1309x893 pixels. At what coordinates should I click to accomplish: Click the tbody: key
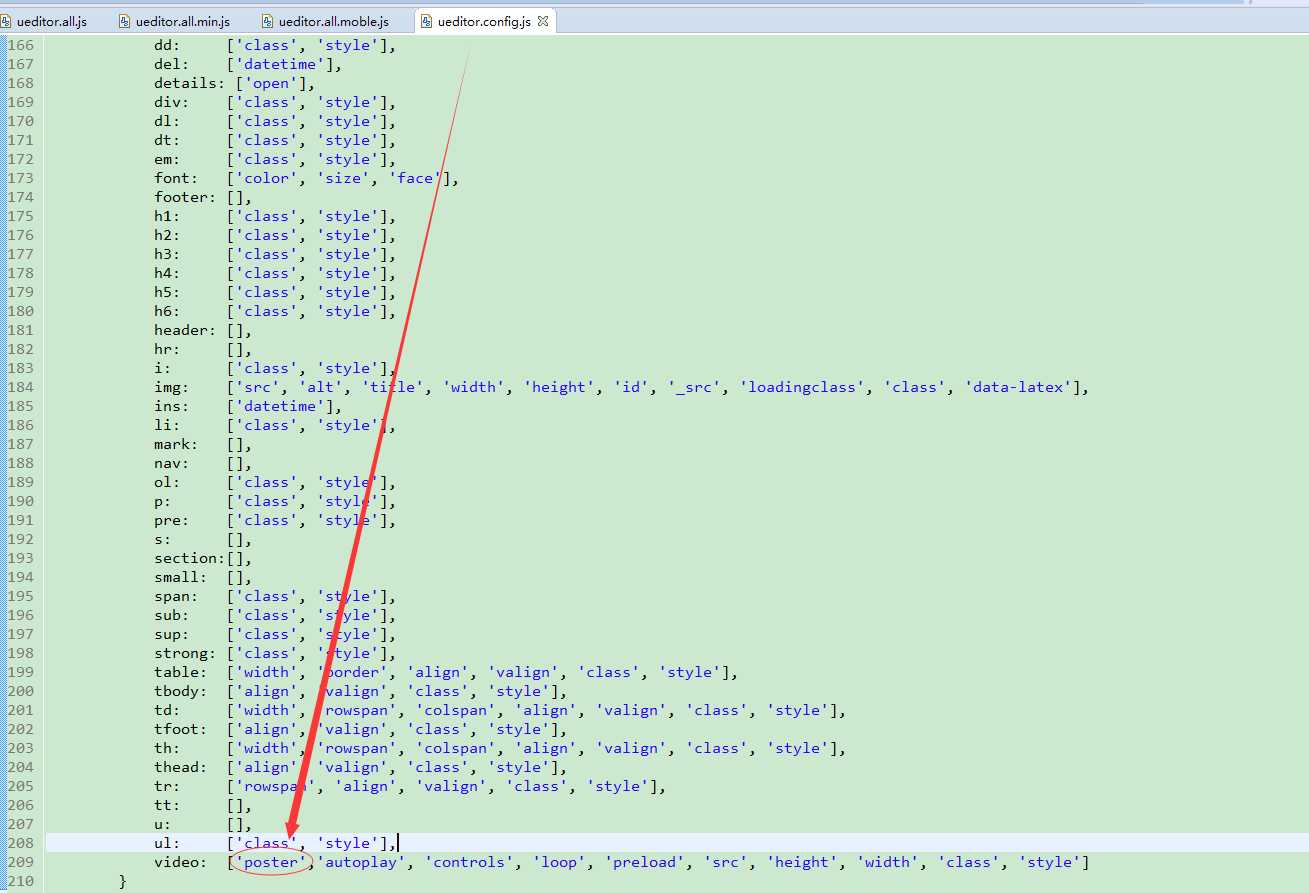(x=181, y=691)
